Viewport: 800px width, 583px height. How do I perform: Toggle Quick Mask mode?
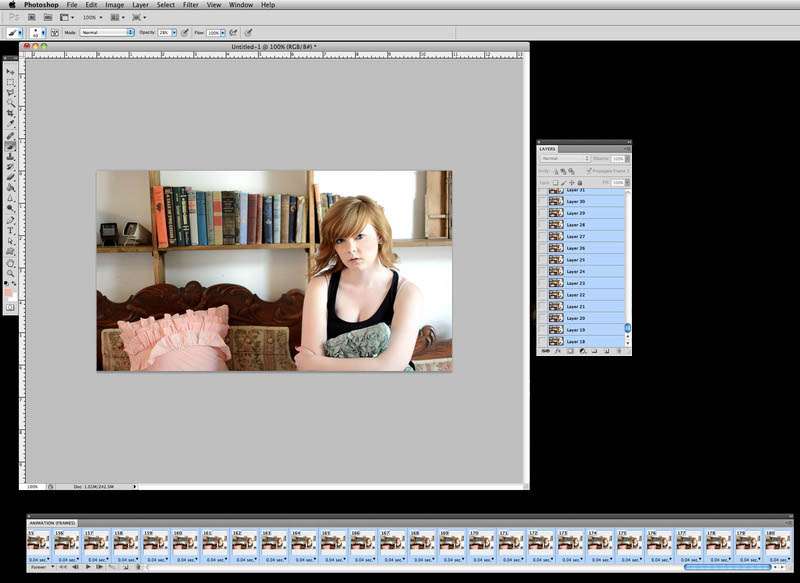[x=10, y=308]
